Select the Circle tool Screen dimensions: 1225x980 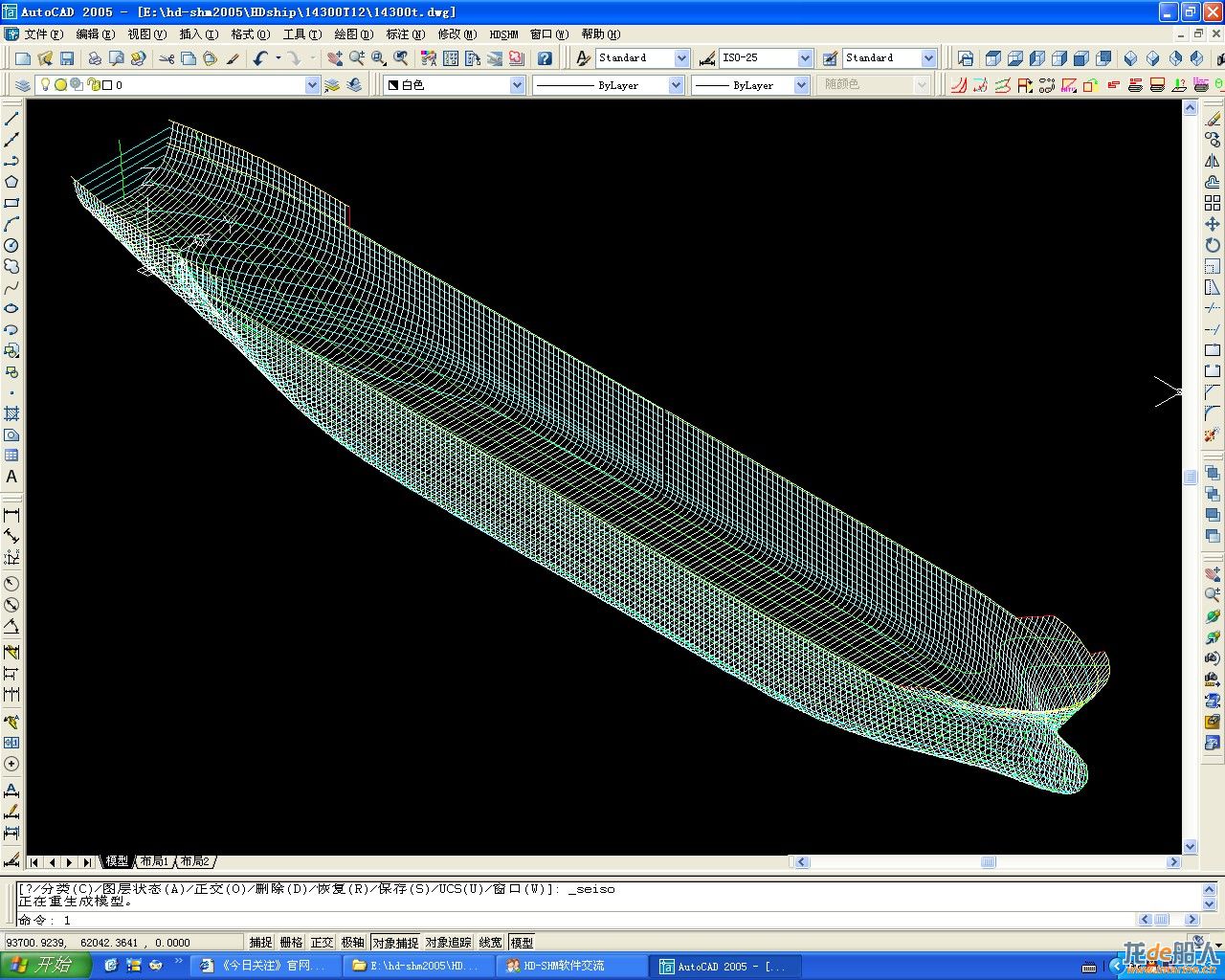coord(11,245)
